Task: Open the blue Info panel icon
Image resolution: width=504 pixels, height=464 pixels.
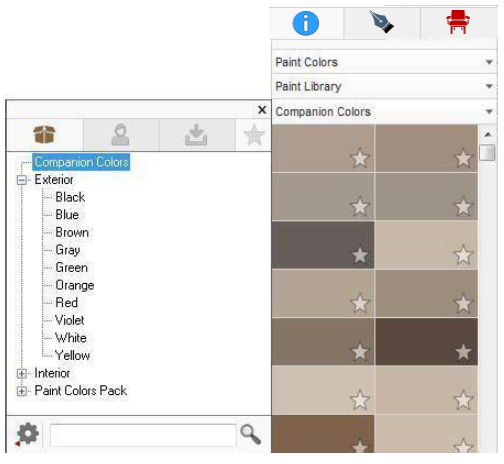Action: (305, 23)
